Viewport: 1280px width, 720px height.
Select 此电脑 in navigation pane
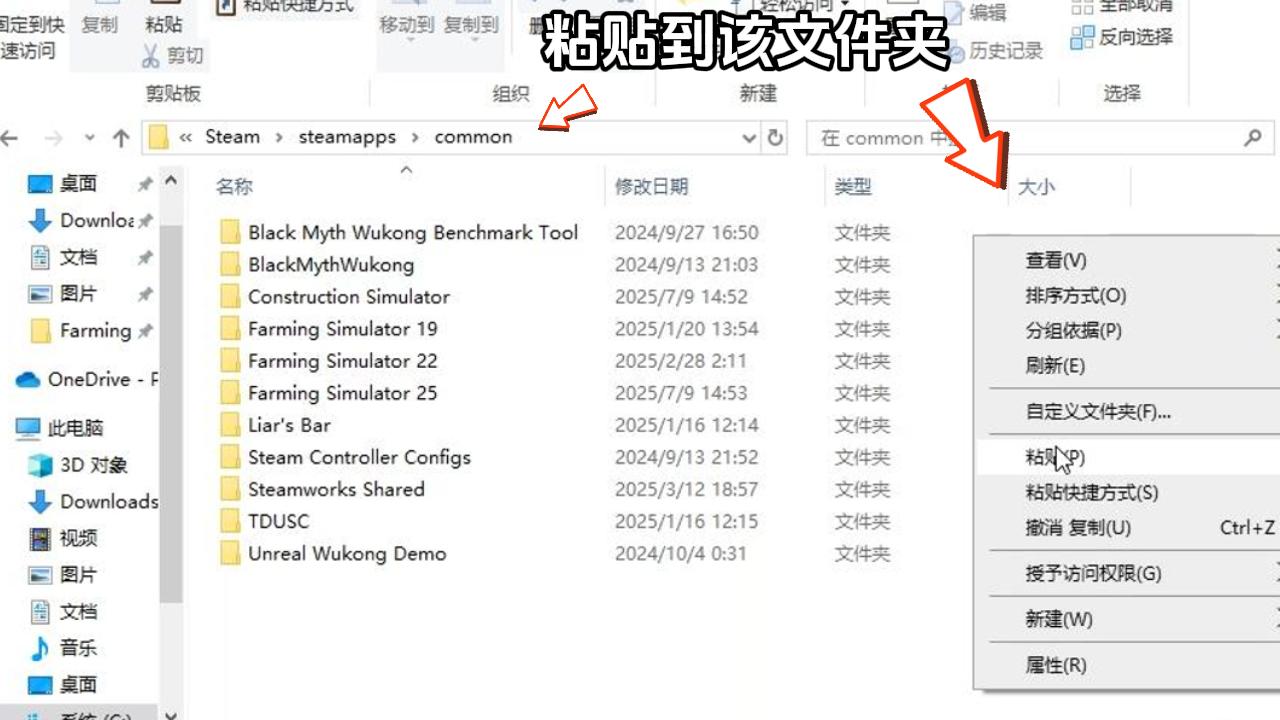point(60,429)
